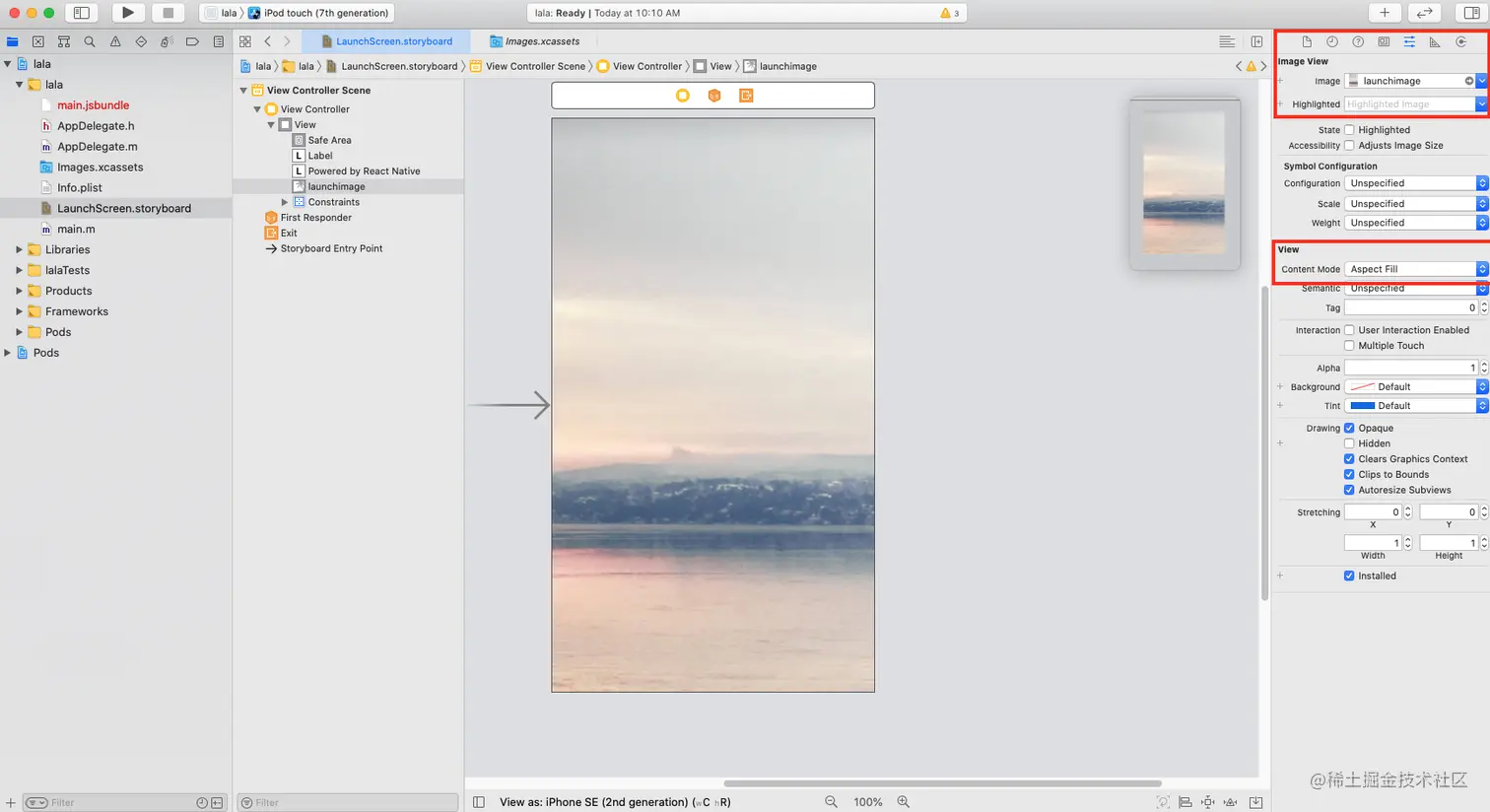The height and width of the screenshot is (812, 1490).
Task: Expand the Frameworks group
Action: [19, 311]
